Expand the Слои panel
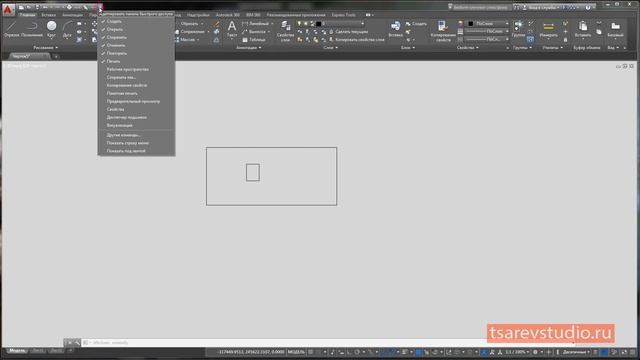The width and height of the screenshot is (640, 360). pyautogui.click(x=331, y=48)
